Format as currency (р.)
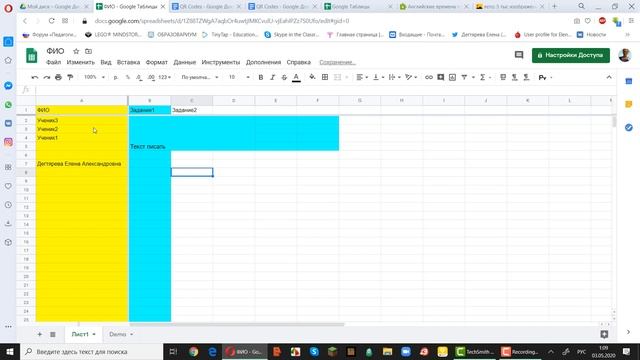Image resolution: width=640 pixels, height=360 pixels. click(x=116, y=77)
